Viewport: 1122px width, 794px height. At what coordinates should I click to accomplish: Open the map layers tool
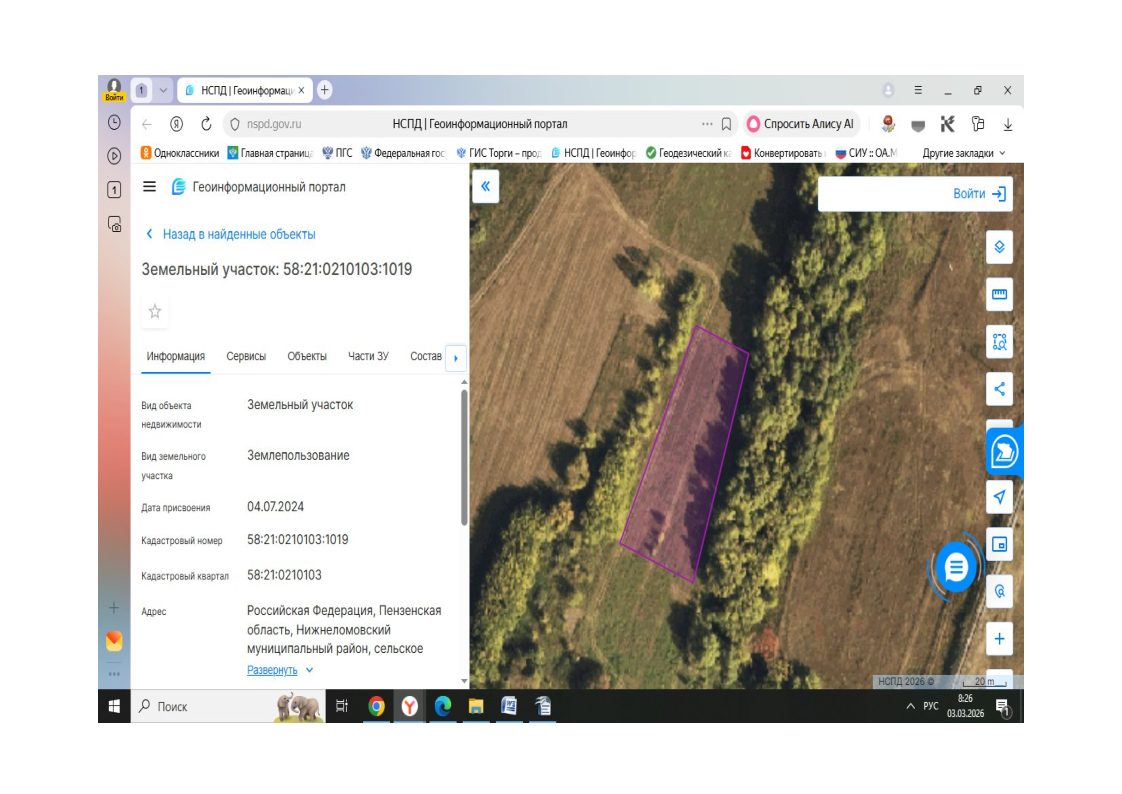coord(999,247)
